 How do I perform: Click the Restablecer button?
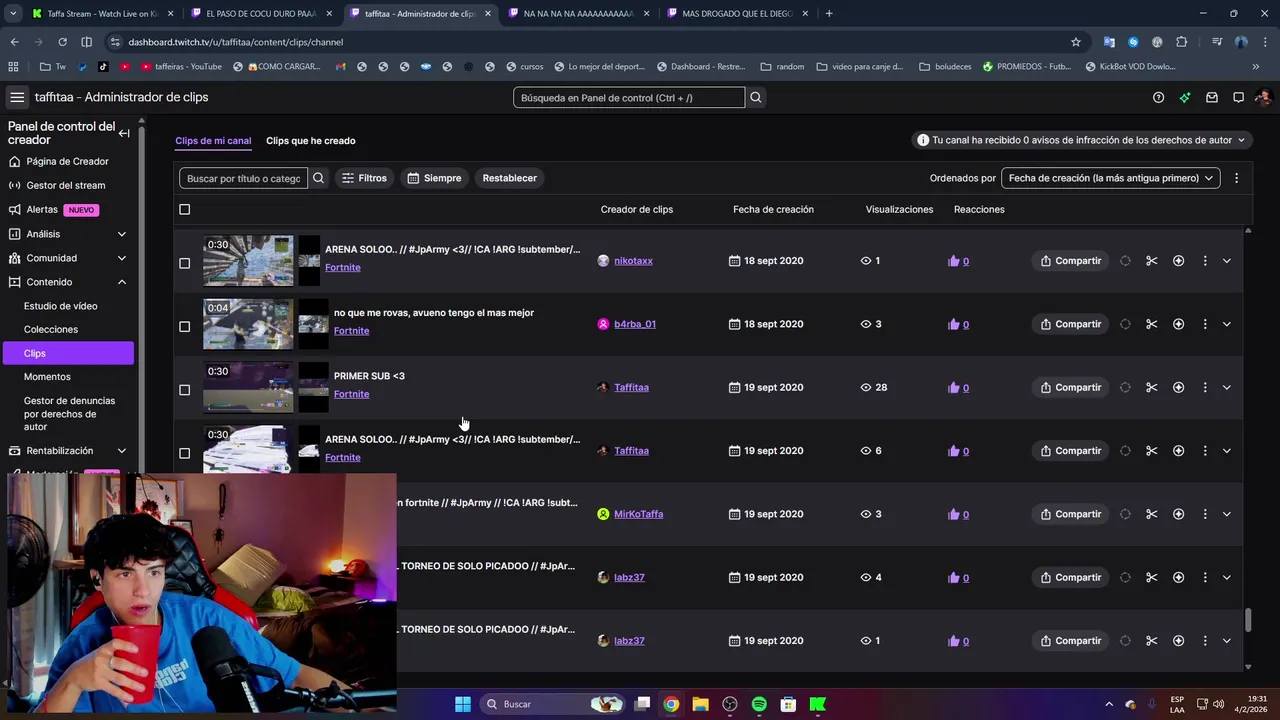pos(510,178)
